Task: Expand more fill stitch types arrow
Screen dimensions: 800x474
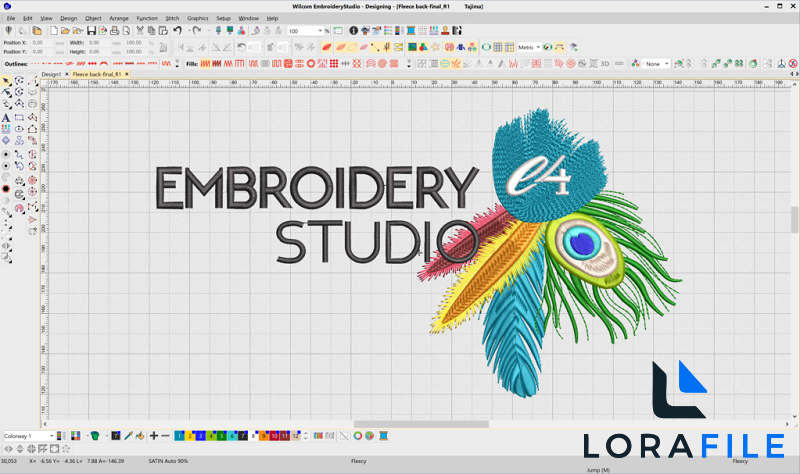Action: pos(409,64)
